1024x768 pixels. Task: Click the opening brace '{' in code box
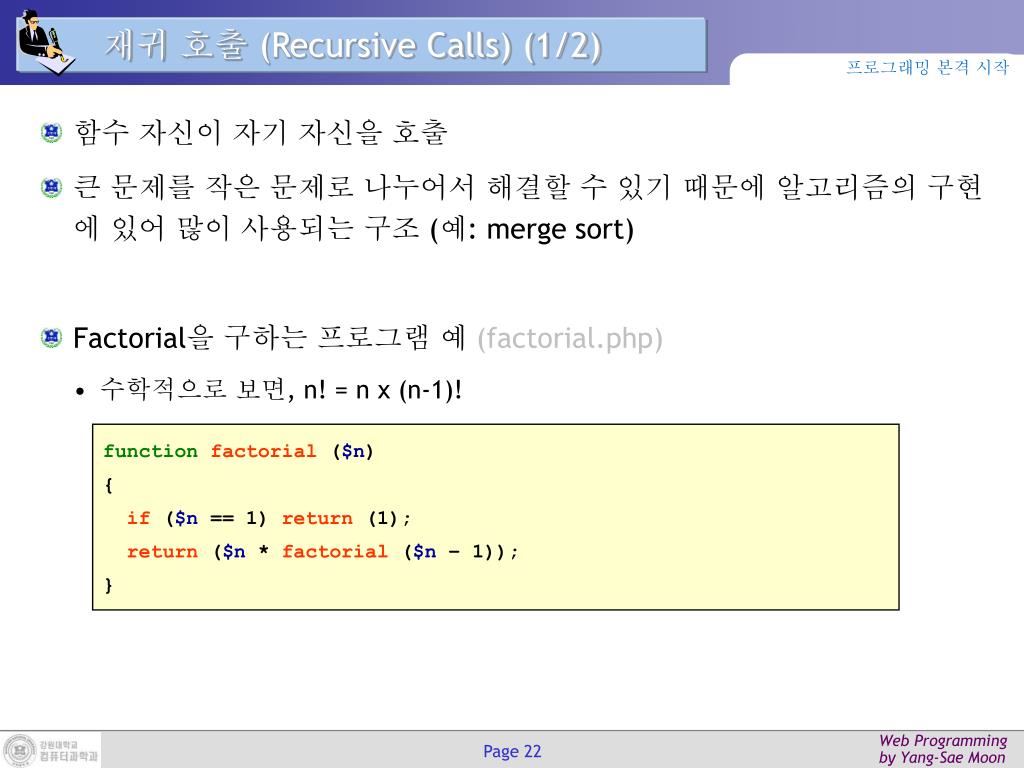[x=108, y=485]
